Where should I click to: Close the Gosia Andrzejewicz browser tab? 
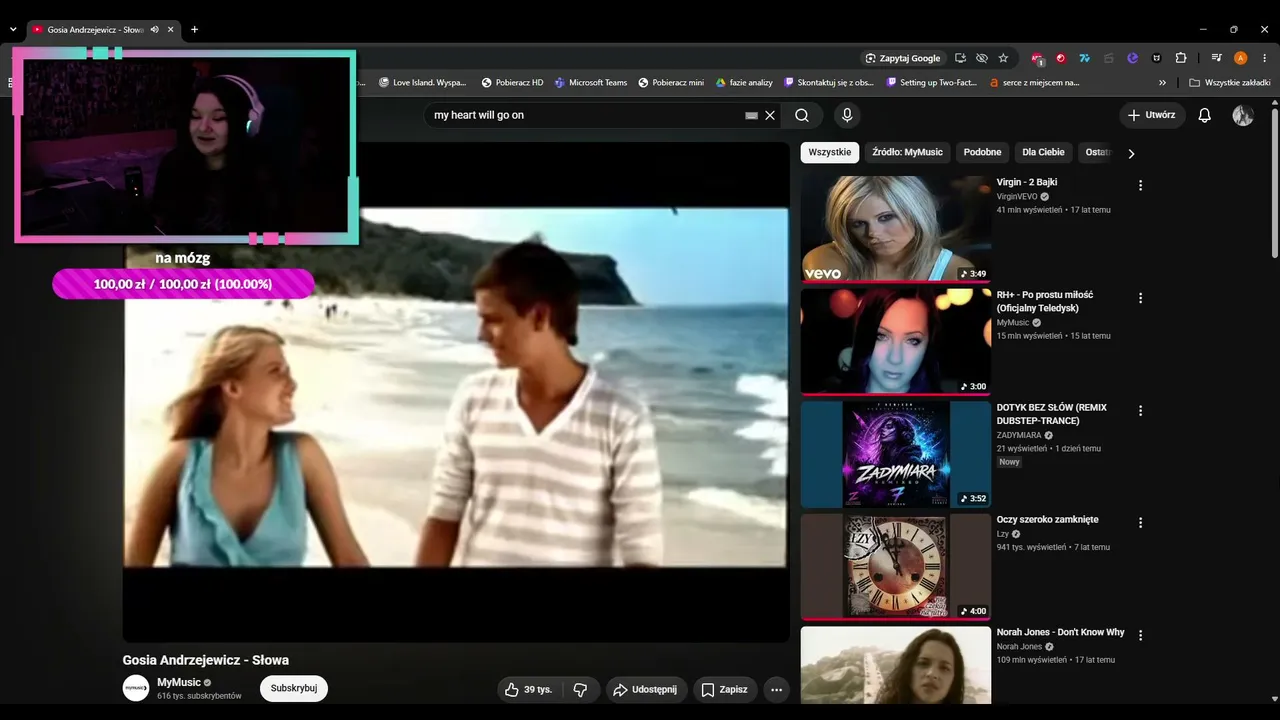tap(171, 30)
